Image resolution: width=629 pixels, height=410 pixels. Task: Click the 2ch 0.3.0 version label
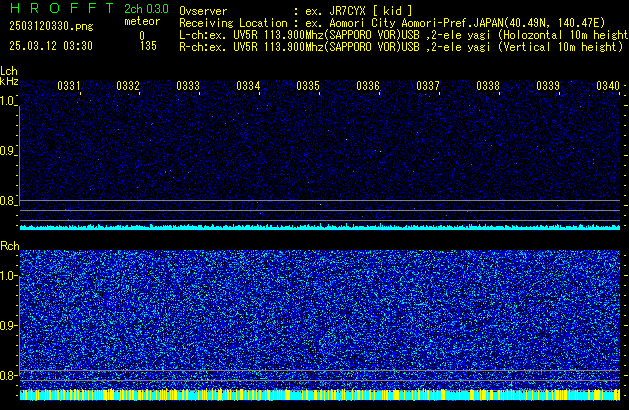pos(146,9)
